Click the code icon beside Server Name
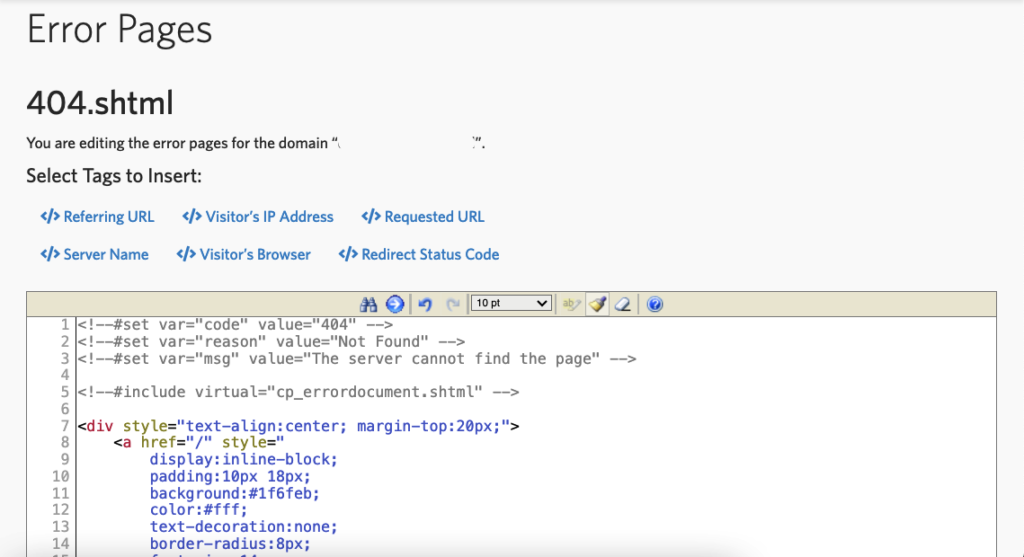Viewport: 1024px width, 557px height. (x=50, y=255)
